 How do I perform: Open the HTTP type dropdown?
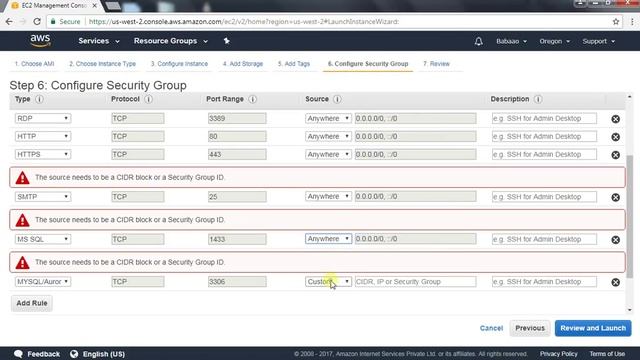click(42, 136)
